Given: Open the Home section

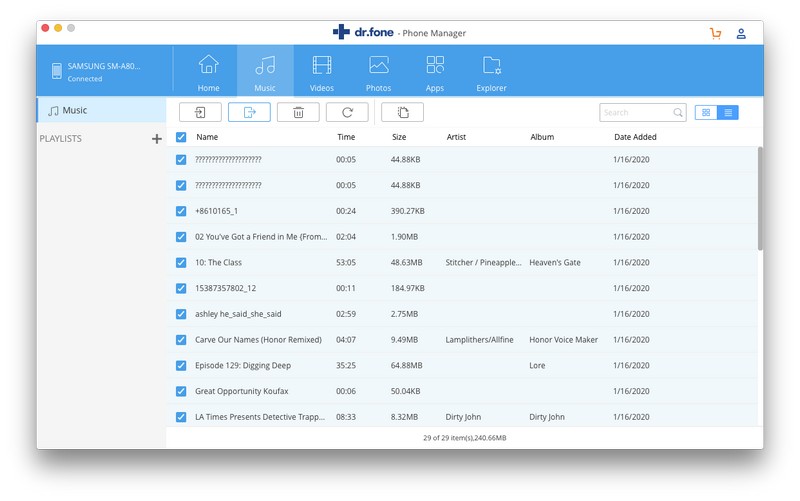Looking at the screenshot, I should pos(208,71).
